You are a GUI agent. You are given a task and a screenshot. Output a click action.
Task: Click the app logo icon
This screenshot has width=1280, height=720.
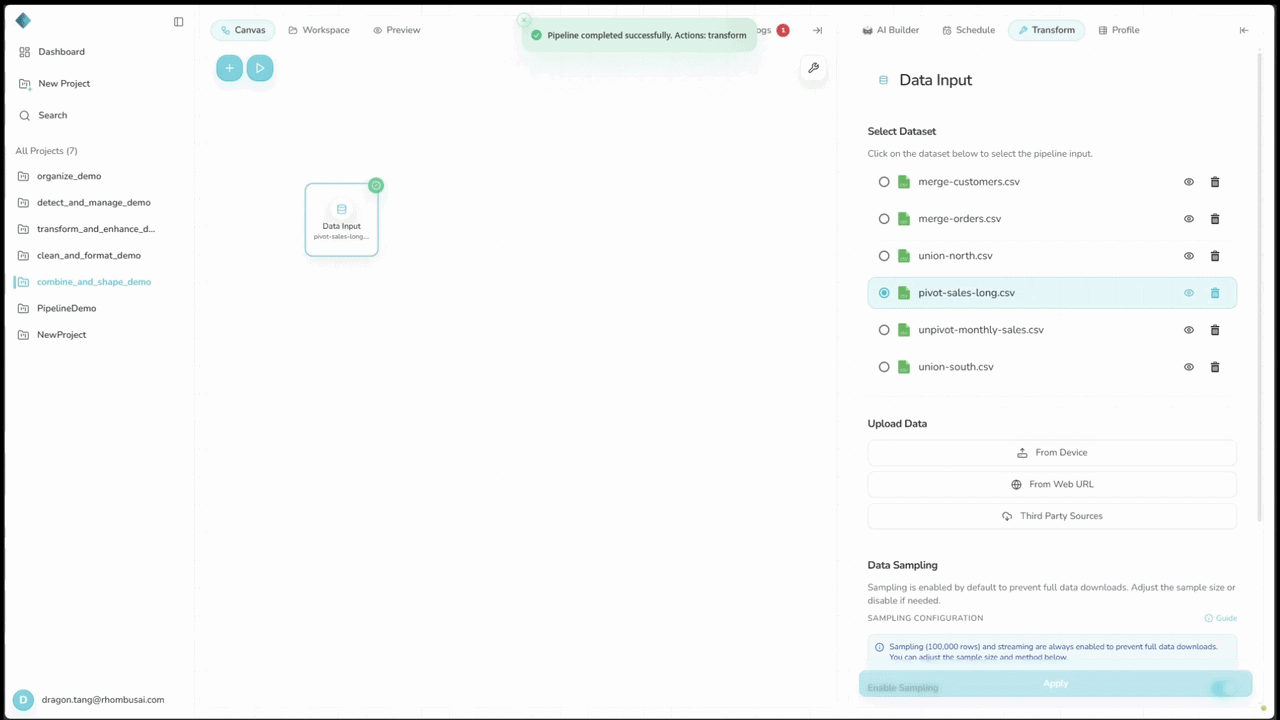point(23,21)
